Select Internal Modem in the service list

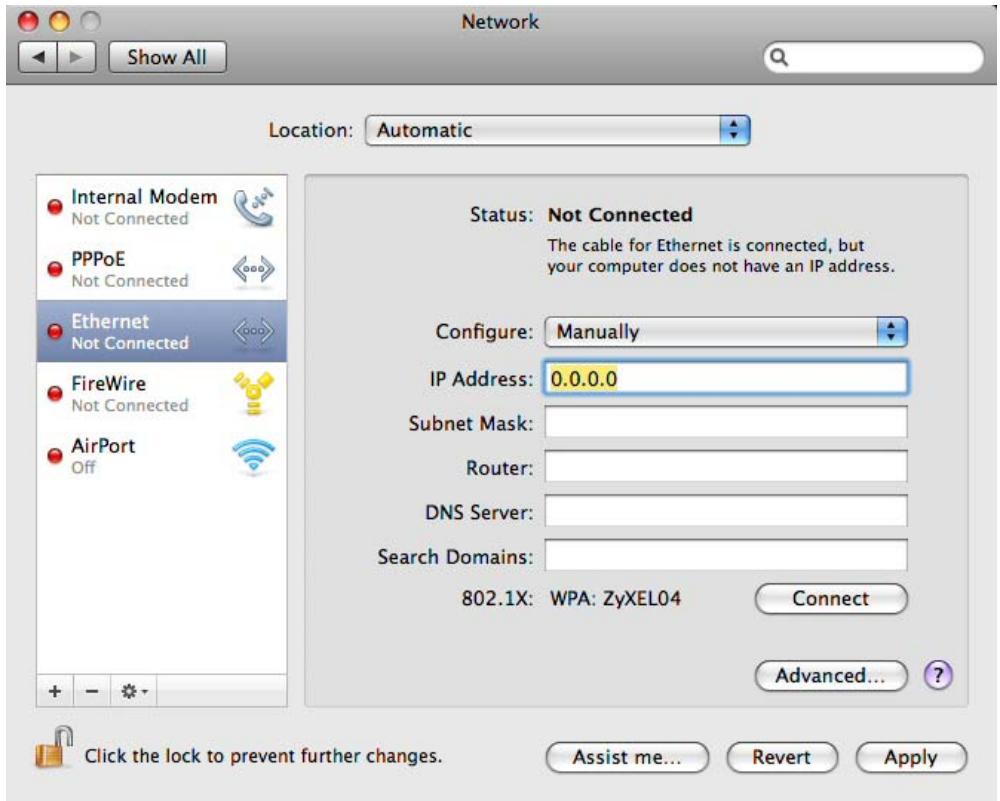tap(161, 207)
